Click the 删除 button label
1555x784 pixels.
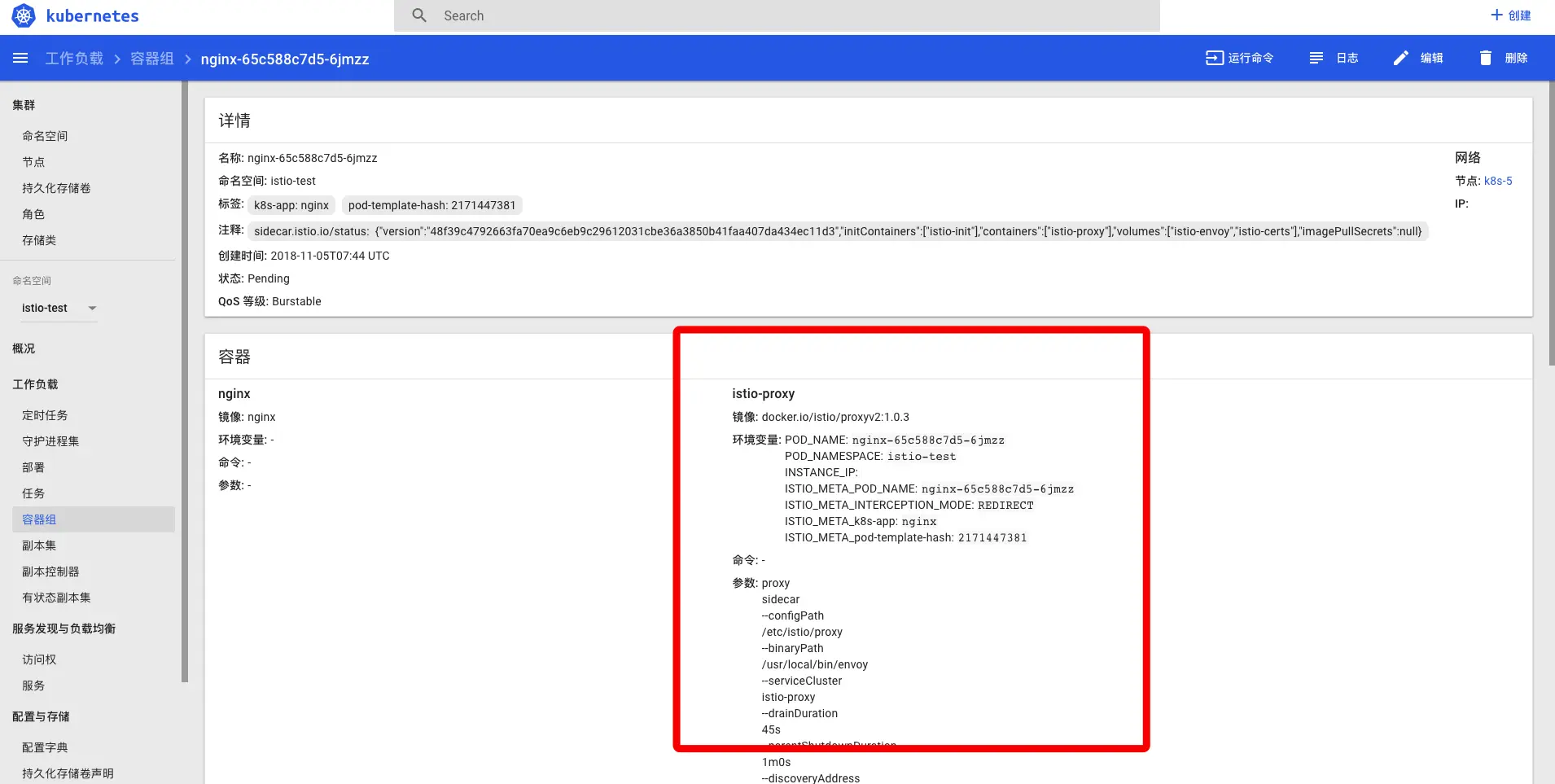(1516, 58)
